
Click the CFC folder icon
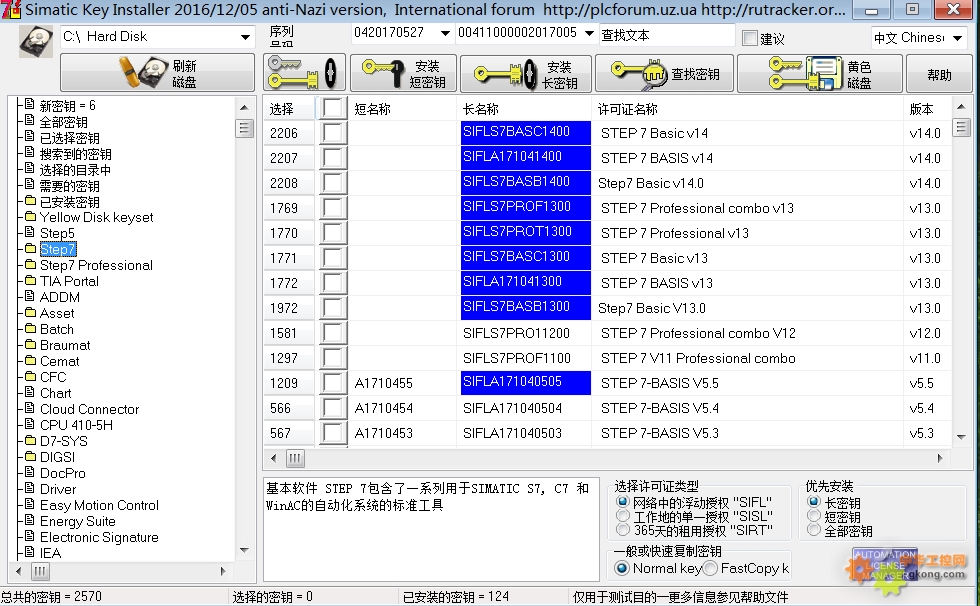(29, 376)
